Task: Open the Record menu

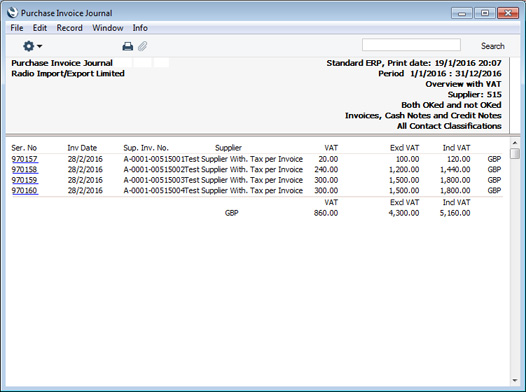Action: [x=69, y=28]
